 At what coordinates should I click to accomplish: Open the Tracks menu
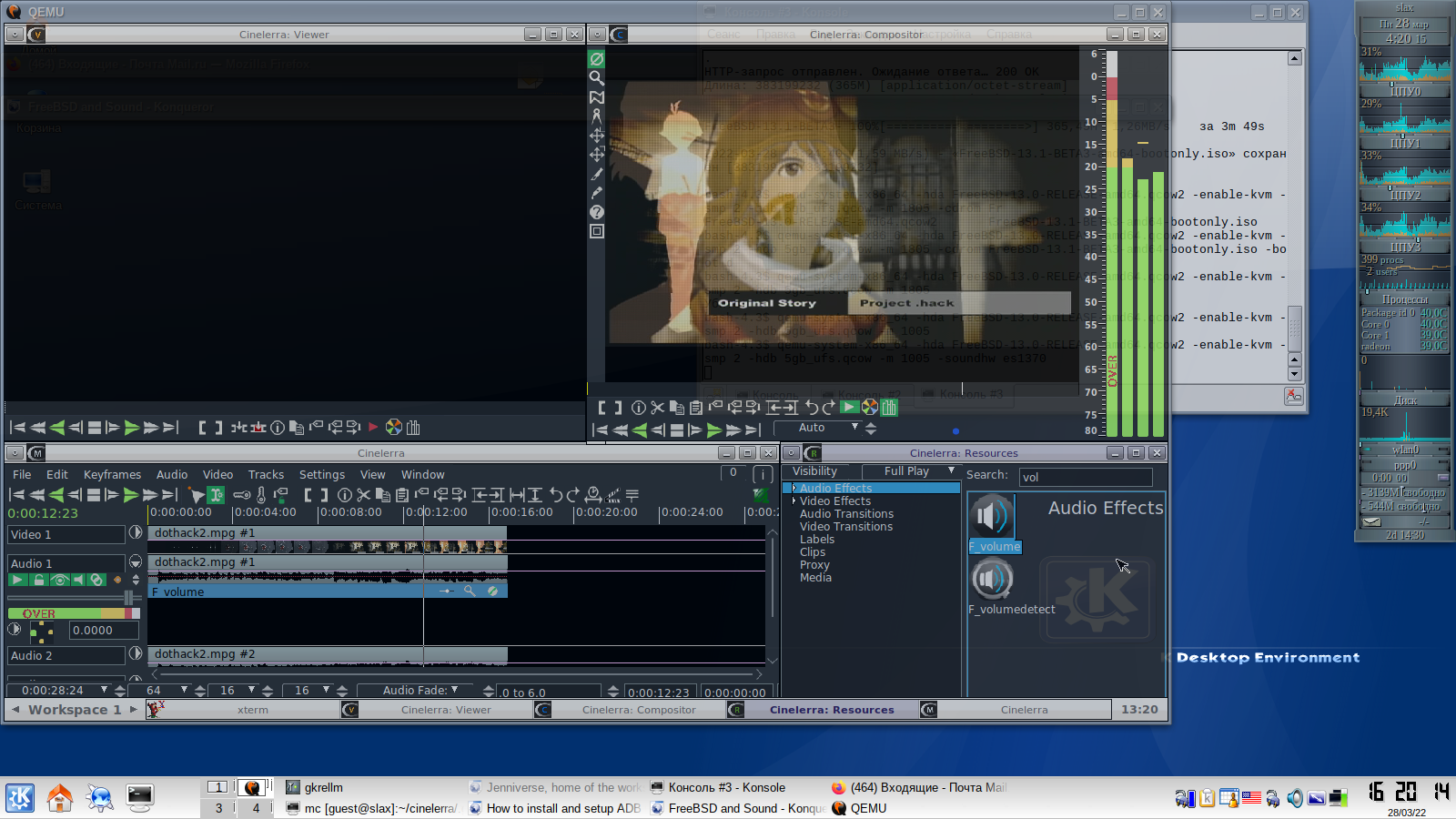tap(266, 475)
